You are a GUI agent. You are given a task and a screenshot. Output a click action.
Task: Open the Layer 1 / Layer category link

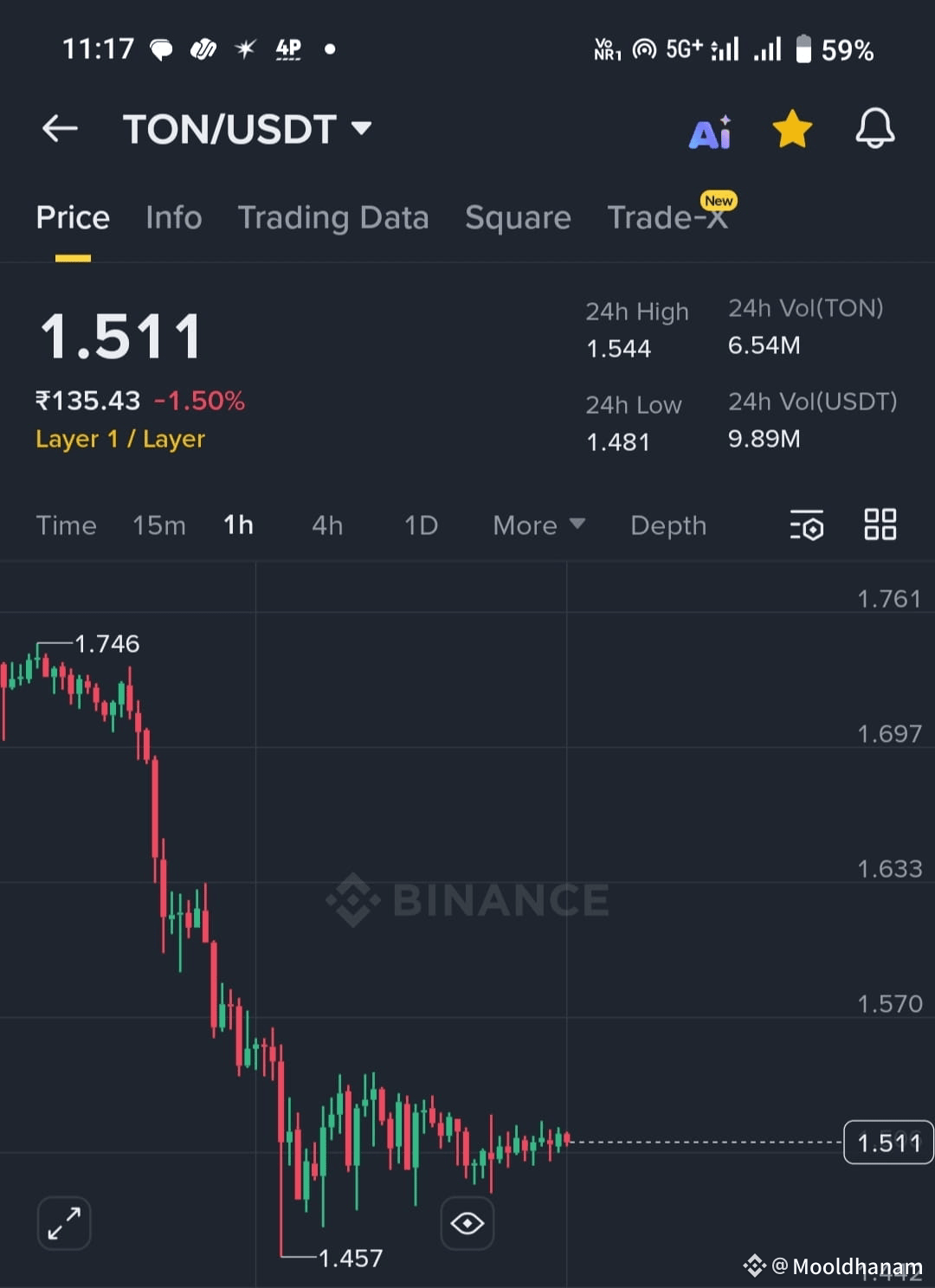click(x=120, y=439)
